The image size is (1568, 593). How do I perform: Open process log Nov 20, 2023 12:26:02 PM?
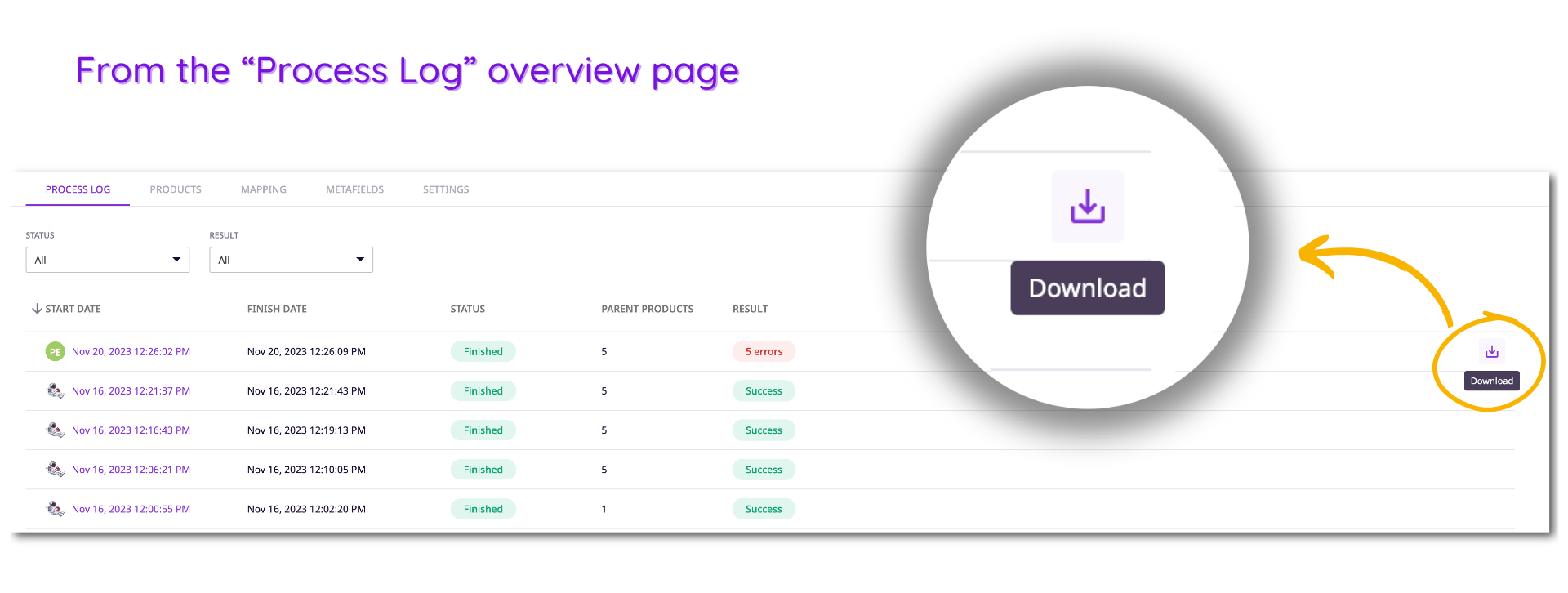131,352
